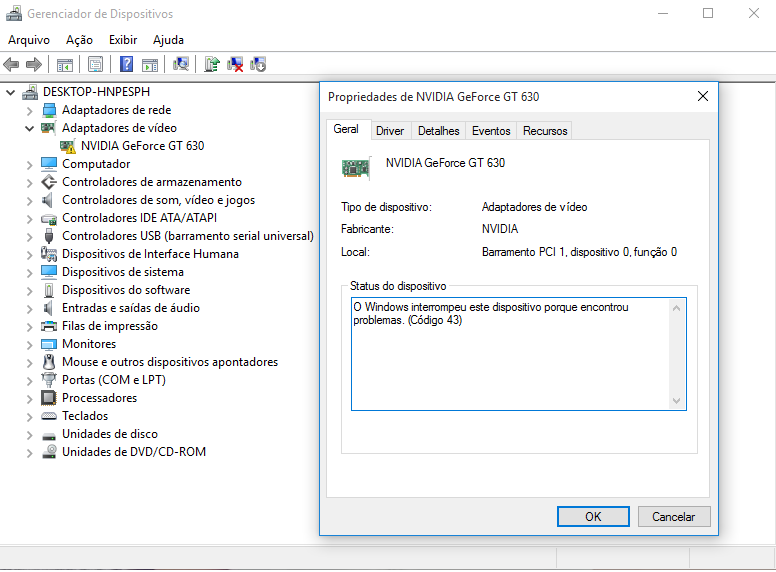This screenshot has height=572, width=776.
Task: Click the blue Help question mark icon
Action: pos(126,64)
